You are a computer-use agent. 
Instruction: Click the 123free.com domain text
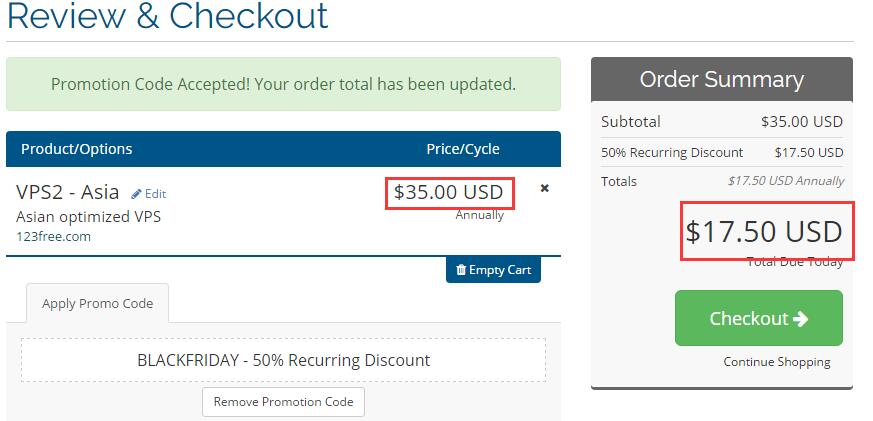pos(54,236)
